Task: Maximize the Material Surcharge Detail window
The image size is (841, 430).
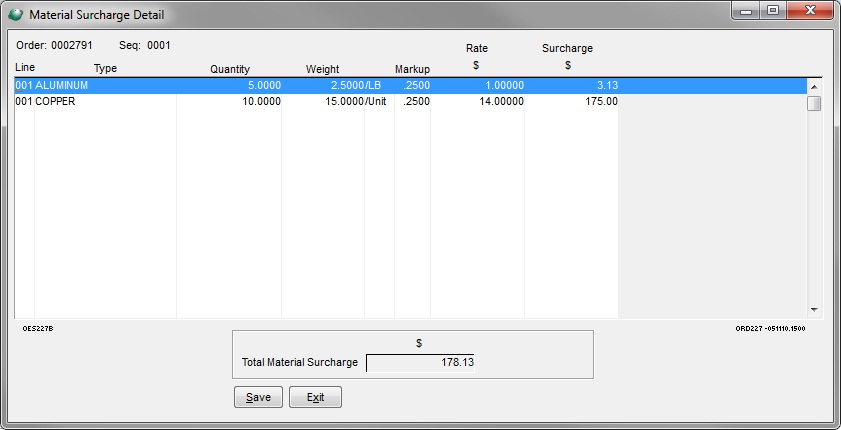Action: pyautogui.click(x=772, y=11)
